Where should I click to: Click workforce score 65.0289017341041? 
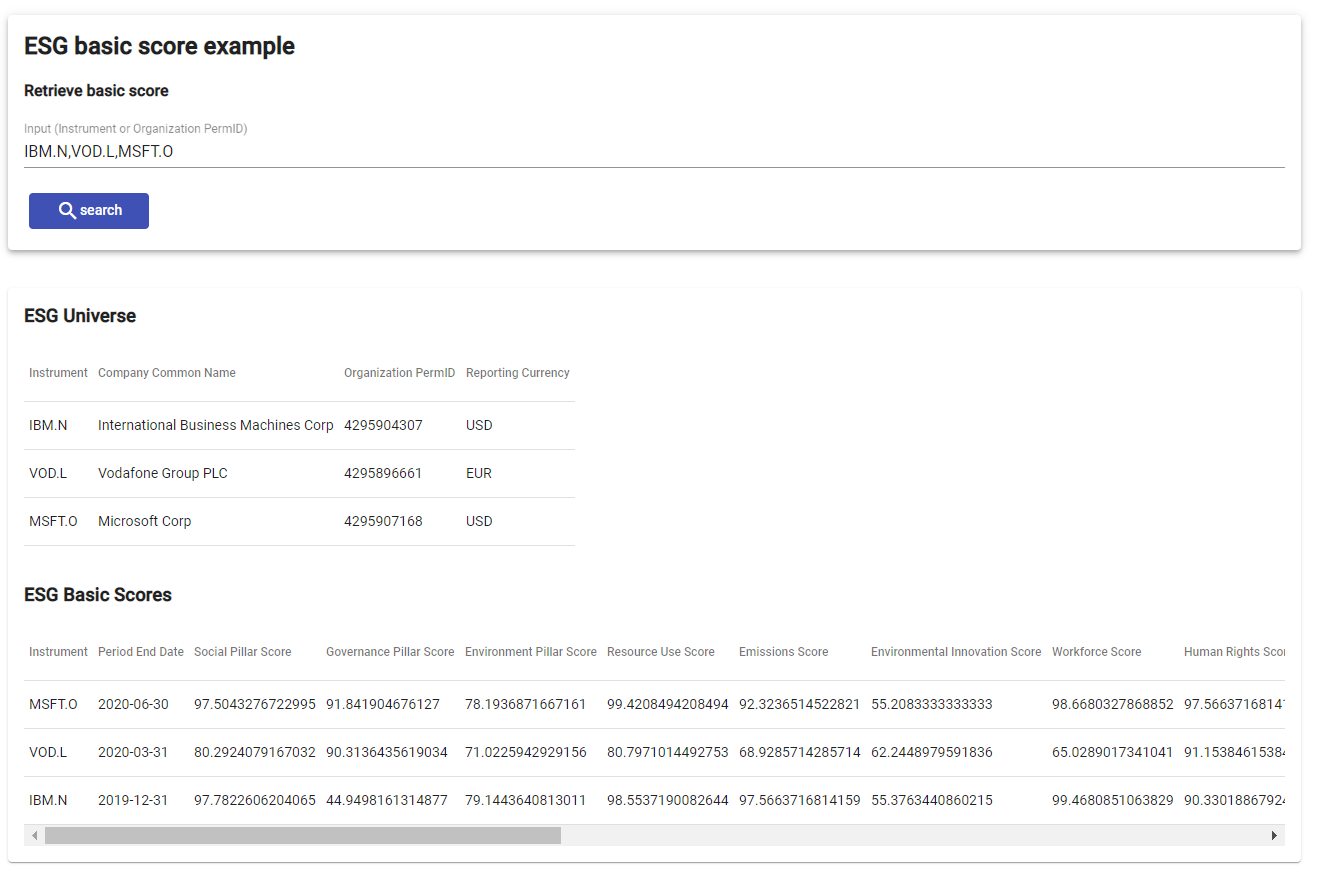1113,752
